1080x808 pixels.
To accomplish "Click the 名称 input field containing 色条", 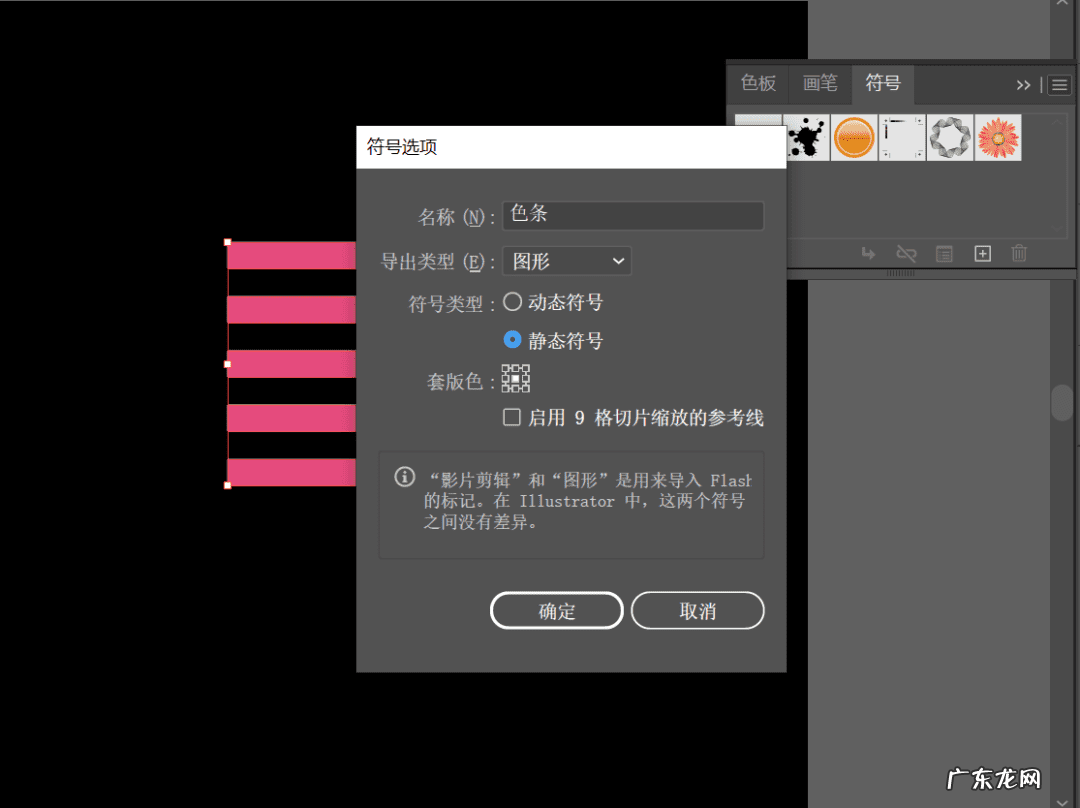I will click(632, 215).
